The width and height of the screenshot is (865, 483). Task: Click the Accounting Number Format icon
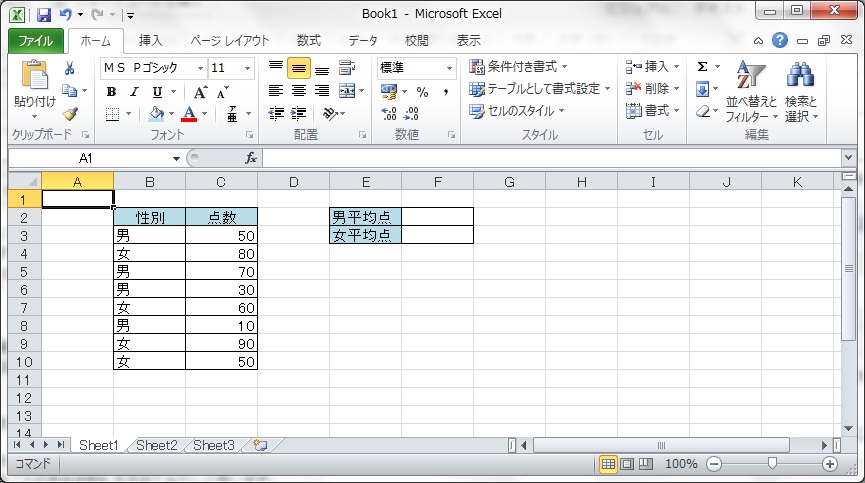389,92
